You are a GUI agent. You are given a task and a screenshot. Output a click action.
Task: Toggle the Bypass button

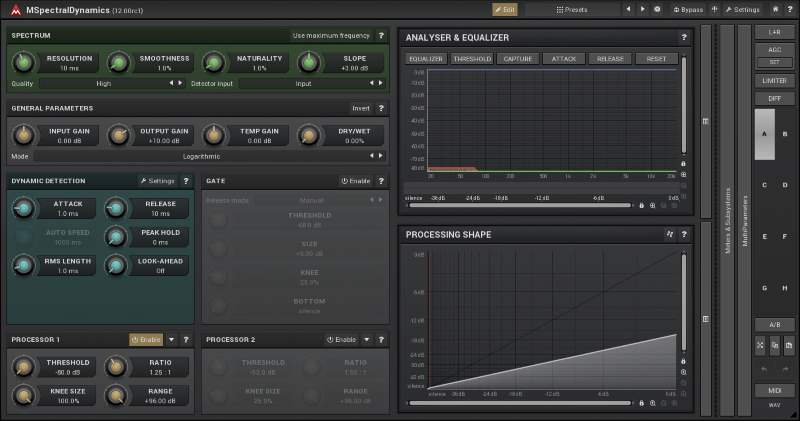click(x=689, y=9)
